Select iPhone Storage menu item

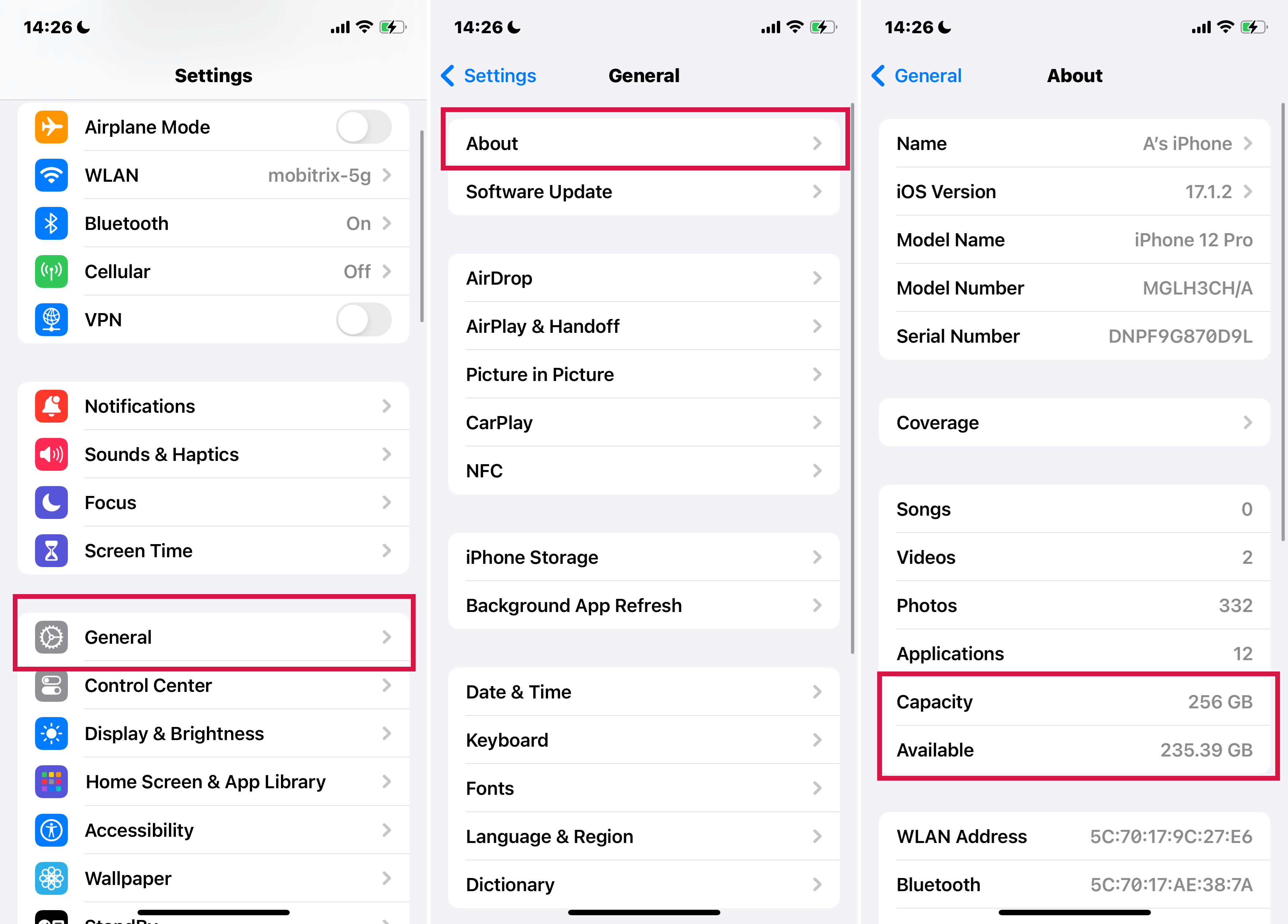pyautogui.click(x=646, y=556)
